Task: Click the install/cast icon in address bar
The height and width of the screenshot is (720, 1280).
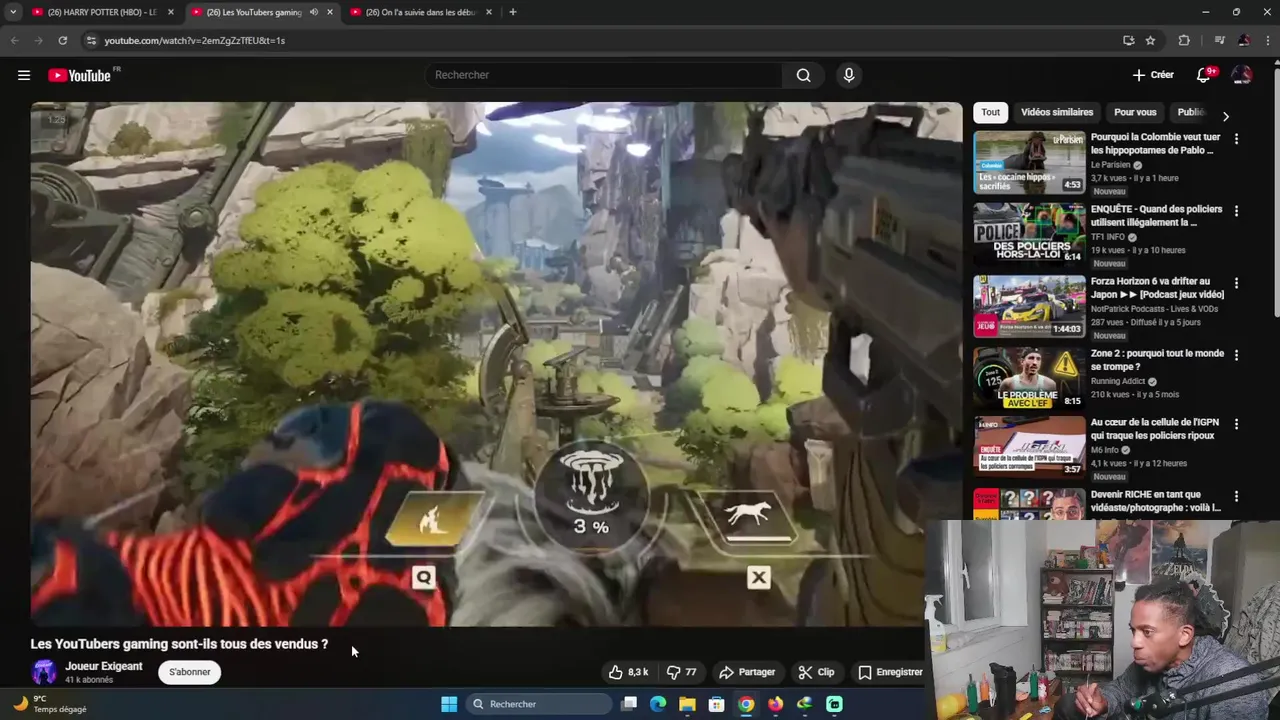Action: tap(1129, 40)
